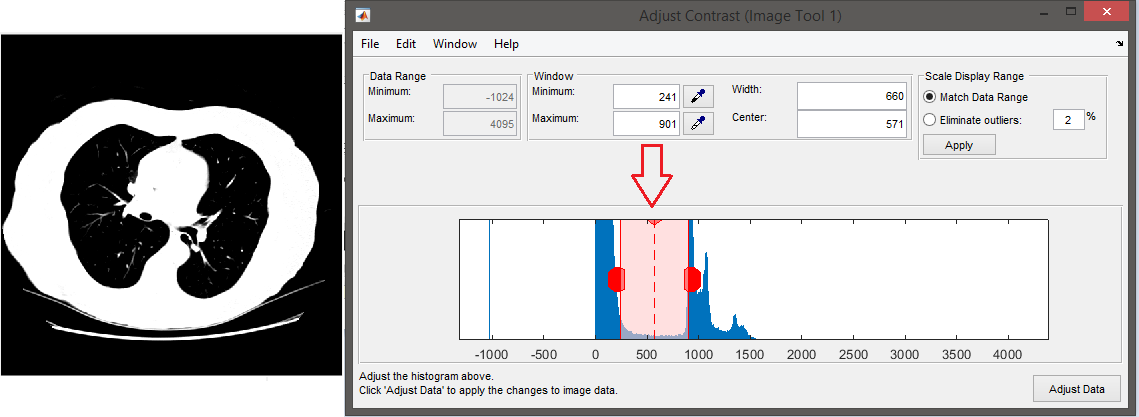Click the center dashed line handle on the histogram
The width and height of the screenshot is (1139, 417).
(654, 221)
